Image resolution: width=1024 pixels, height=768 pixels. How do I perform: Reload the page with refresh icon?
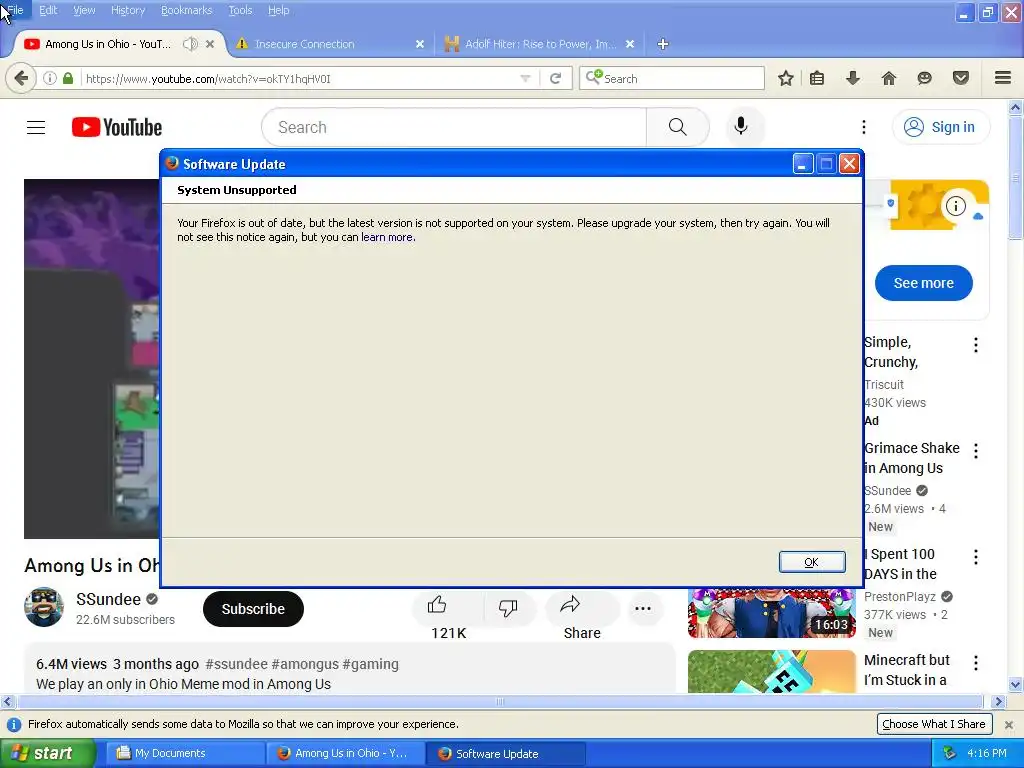tap(556, 78)
